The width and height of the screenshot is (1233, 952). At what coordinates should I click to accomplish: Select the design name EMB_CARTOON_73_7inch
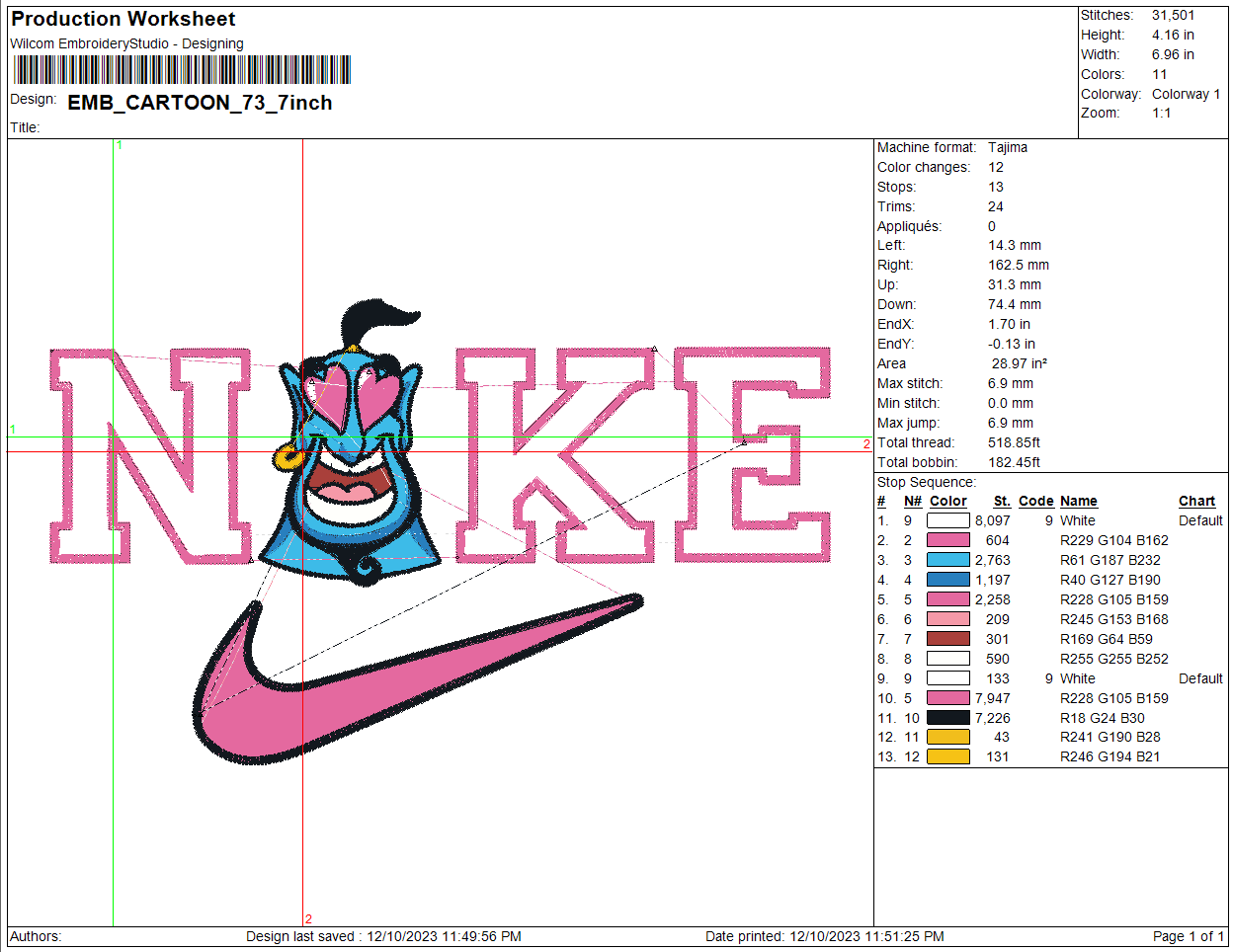click(x=200, y=103)
